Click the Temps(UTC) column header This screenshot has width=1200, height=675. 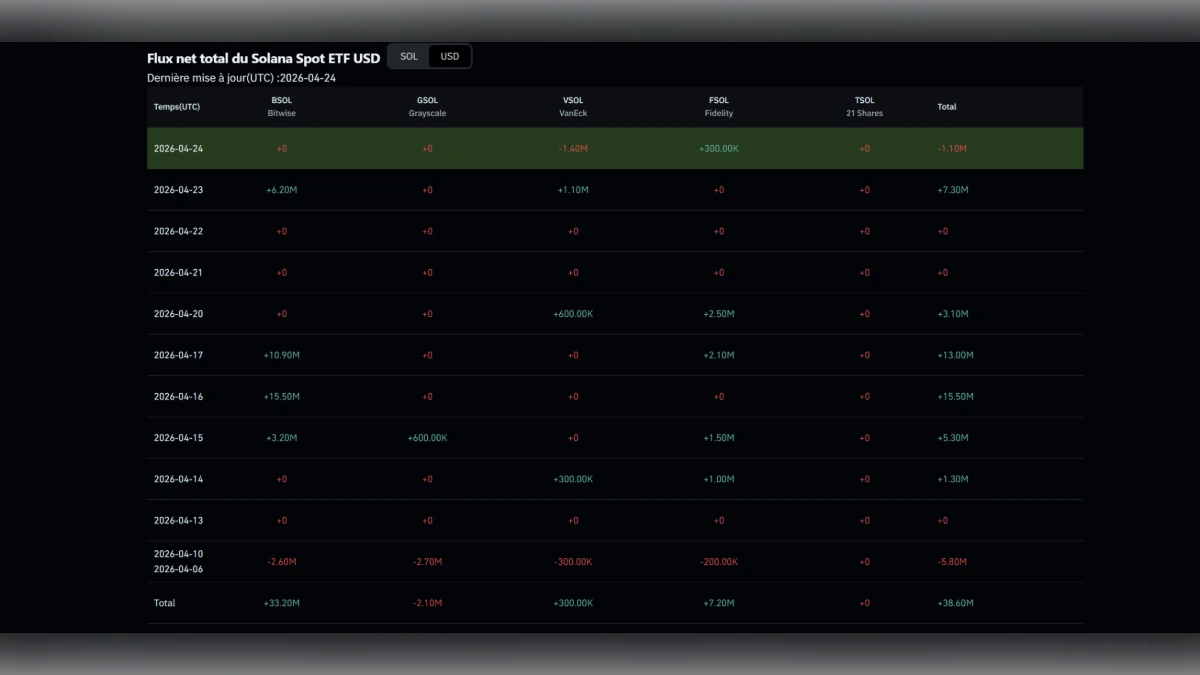[177, 107]
